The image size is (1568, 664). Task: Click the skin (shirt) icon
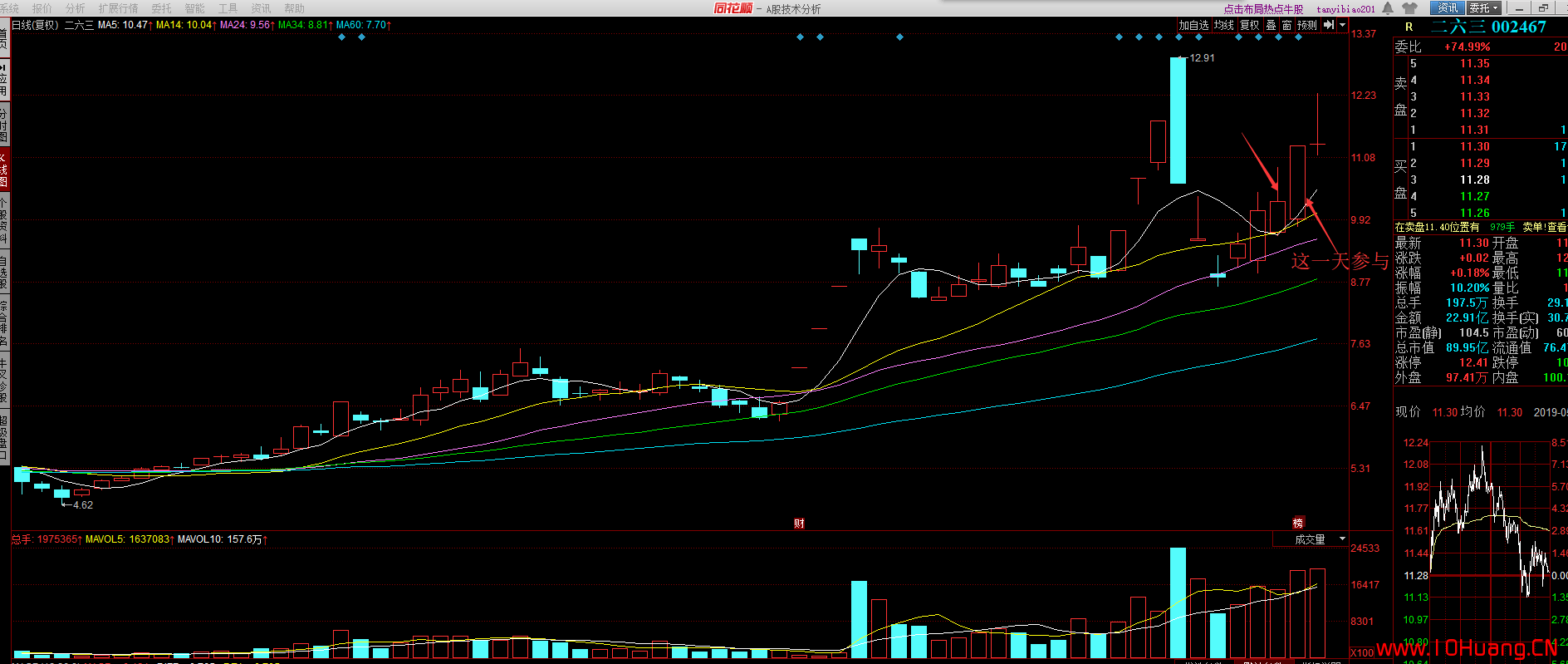tap(1409, 8)
